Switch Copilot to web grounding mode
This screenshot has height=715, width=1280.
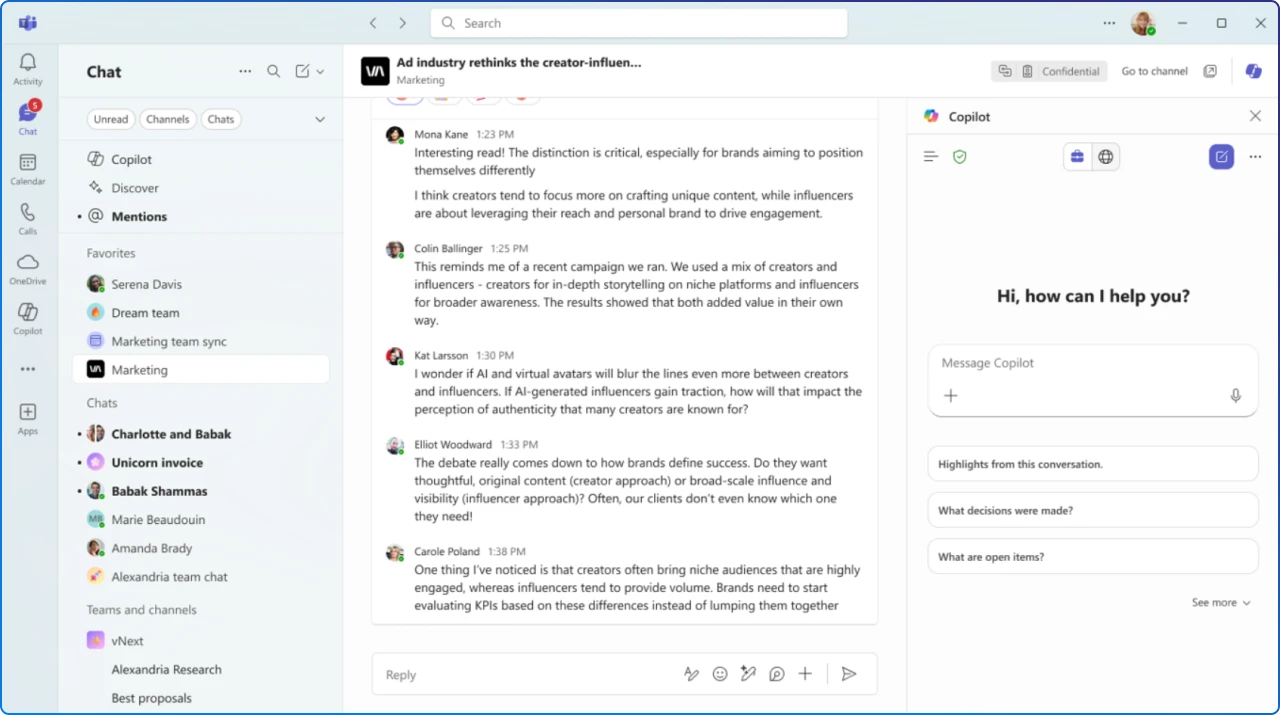[x=1105, y=156]
